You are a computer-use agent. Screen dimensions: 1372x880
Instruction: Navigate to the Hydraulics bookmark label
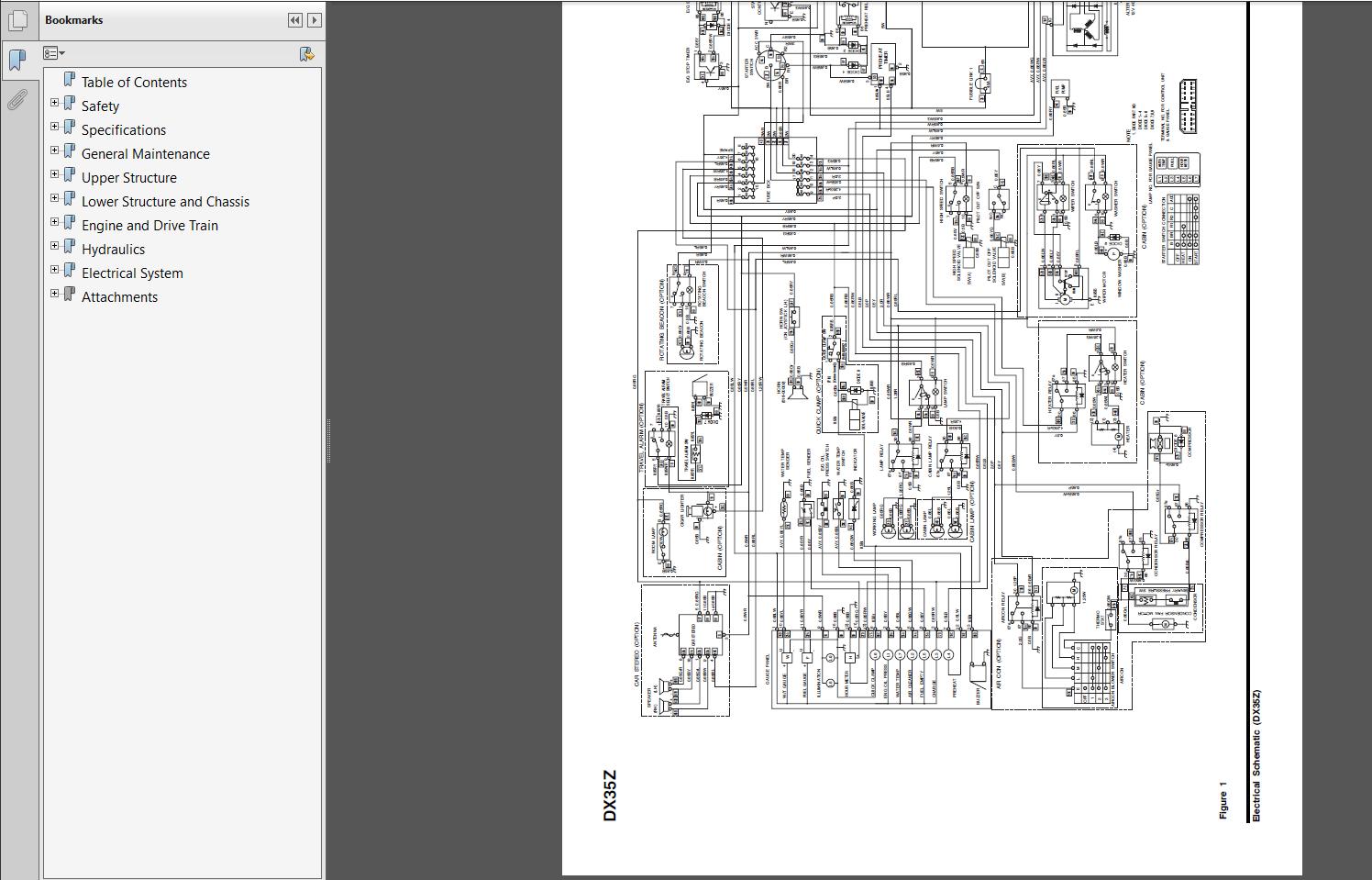[x=113, y=250]
